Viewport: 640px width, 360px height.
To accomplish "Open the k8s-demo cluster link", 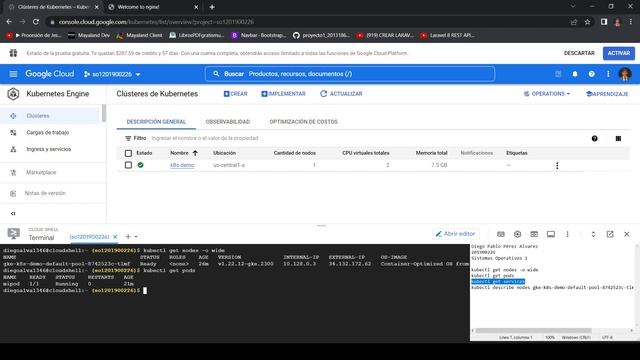I will coord(182,165).
